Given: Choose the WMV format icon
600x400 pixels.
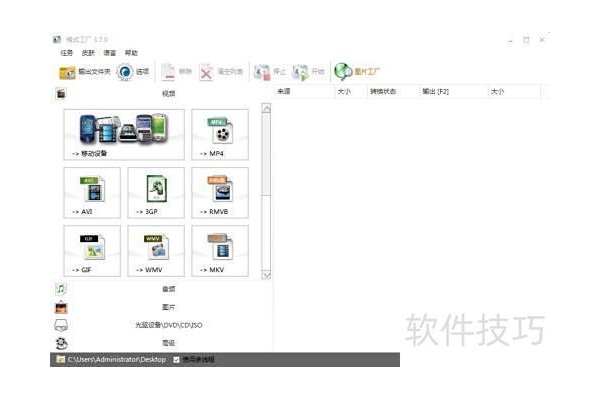Looking at the screenshot, I should (155, 249).
